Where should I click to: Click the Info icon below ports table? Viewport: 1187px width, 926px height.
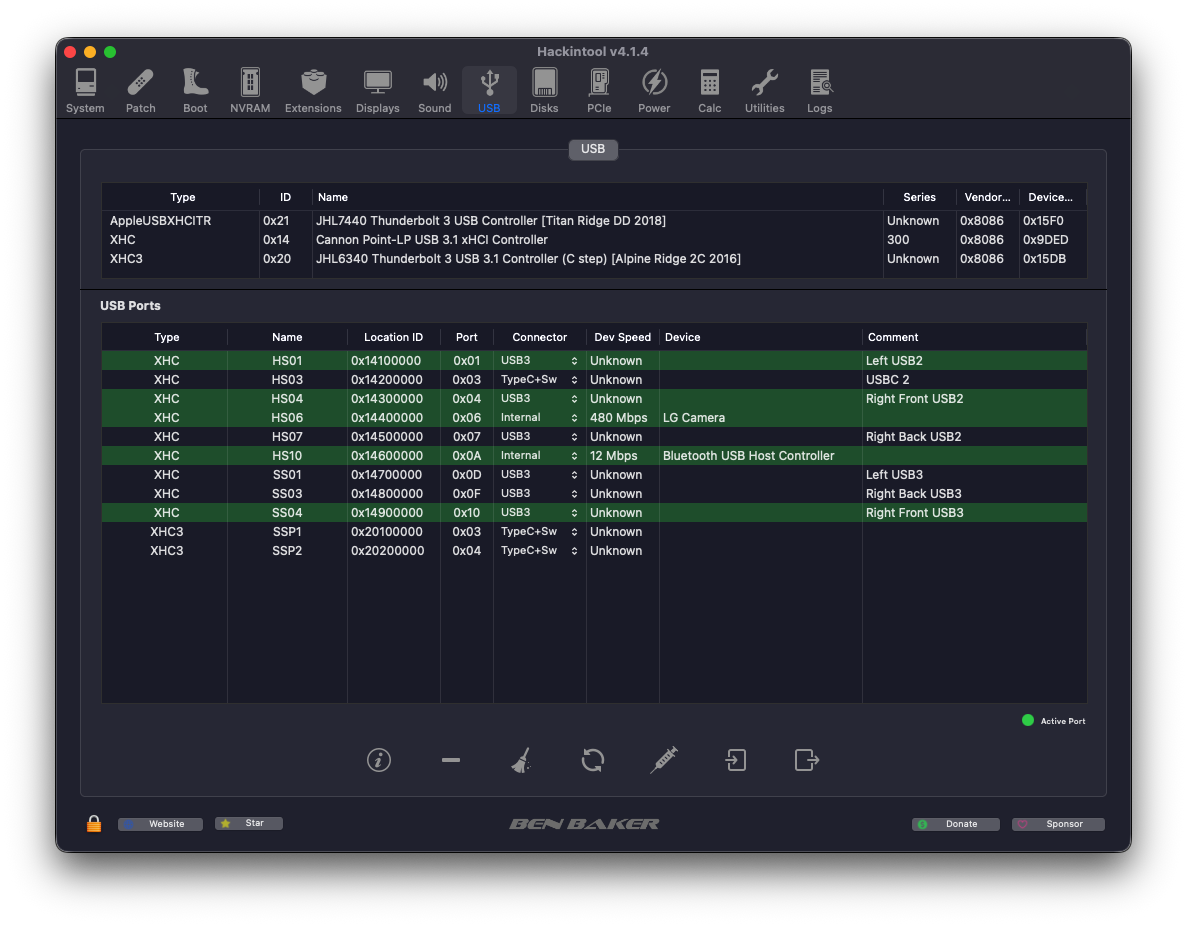[x=379, y=759]
